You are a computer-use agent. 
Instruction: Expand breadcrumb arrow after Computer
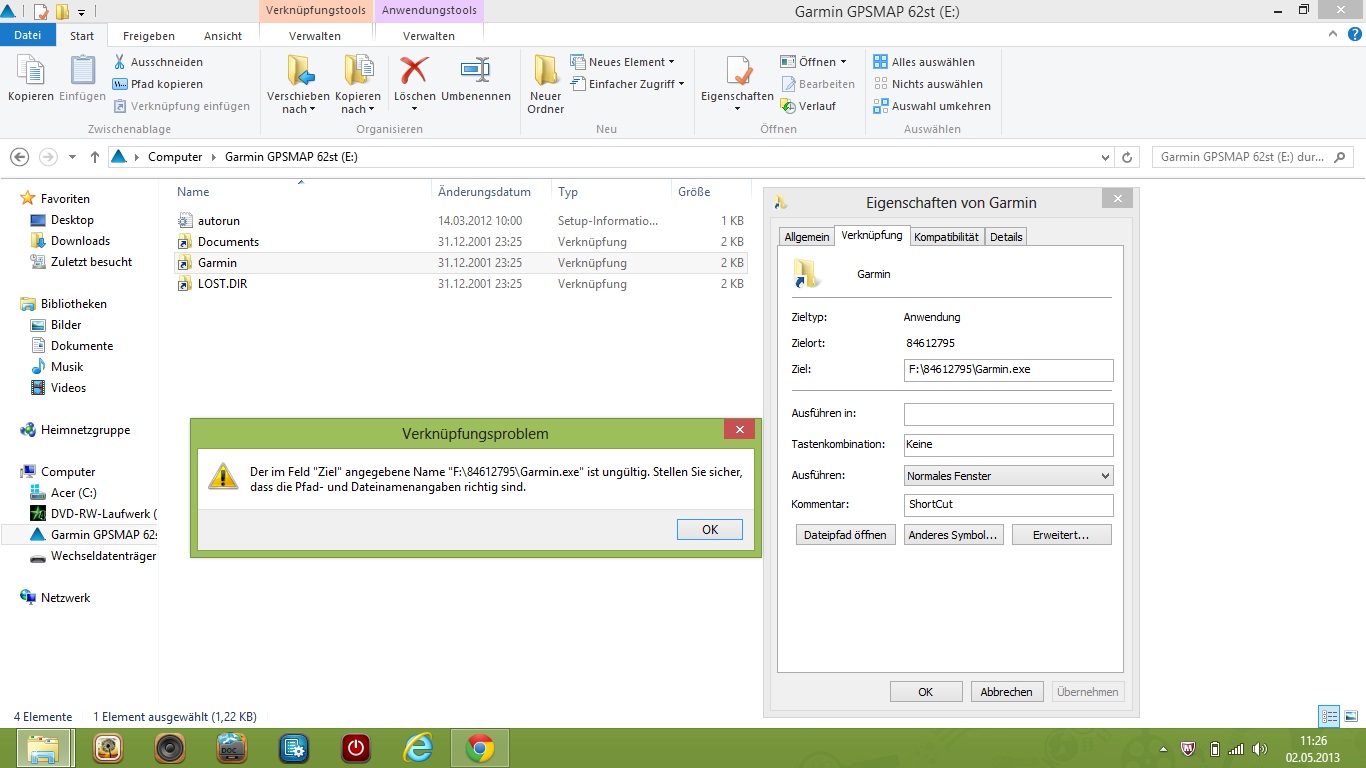click(214, 157)
